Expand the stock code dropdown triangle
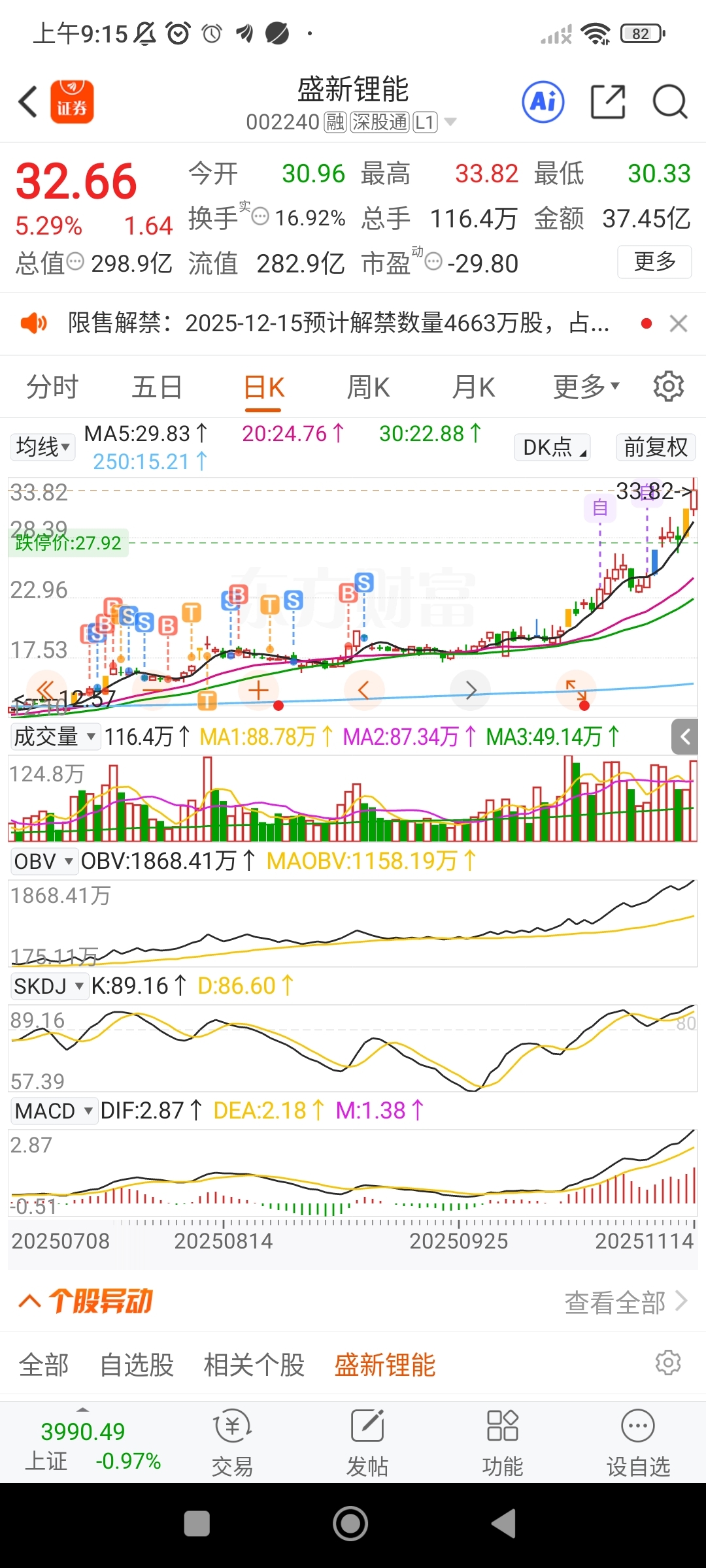Screen dimensions: 706x1568 (450, 122)
